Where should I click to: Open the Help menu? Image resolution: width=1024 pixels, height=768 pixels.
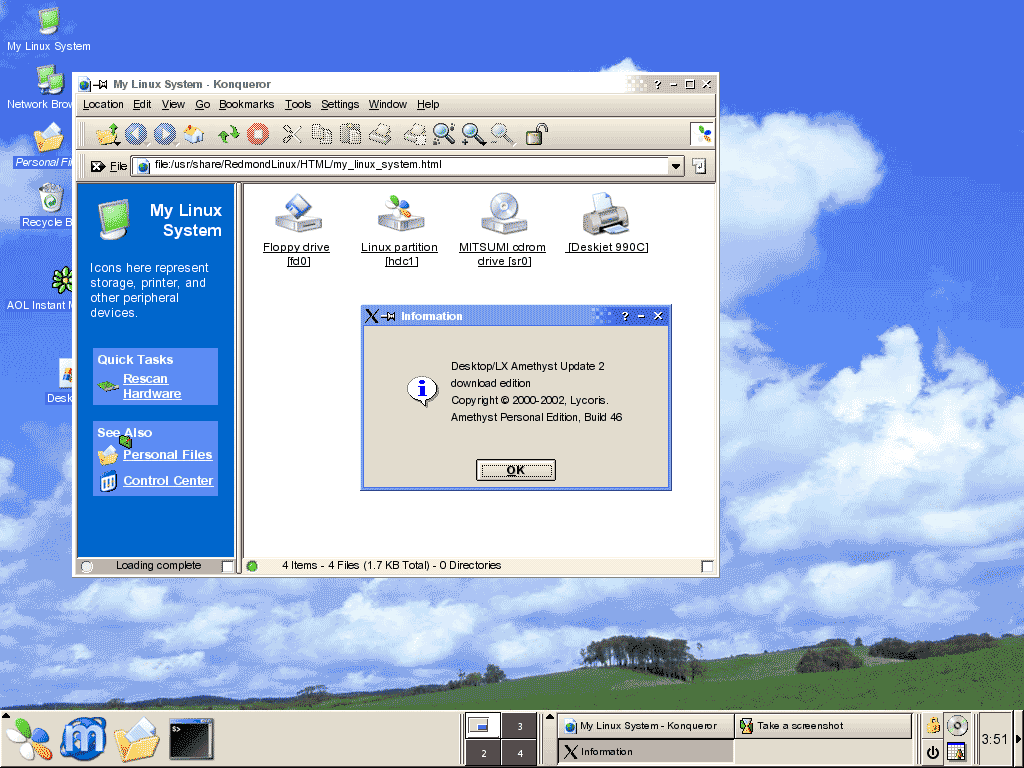[428, 104]
